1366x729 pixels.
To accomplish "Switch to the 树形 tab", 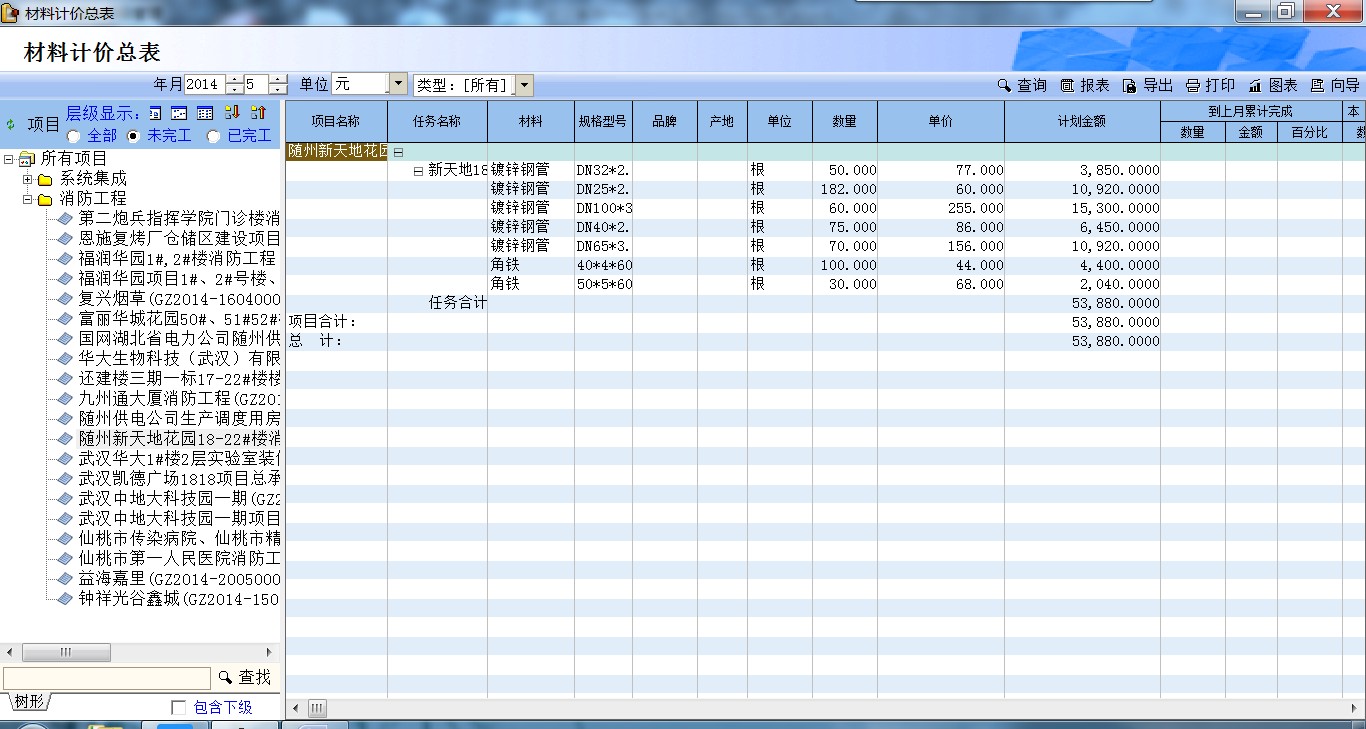I will tap(29, 702).
